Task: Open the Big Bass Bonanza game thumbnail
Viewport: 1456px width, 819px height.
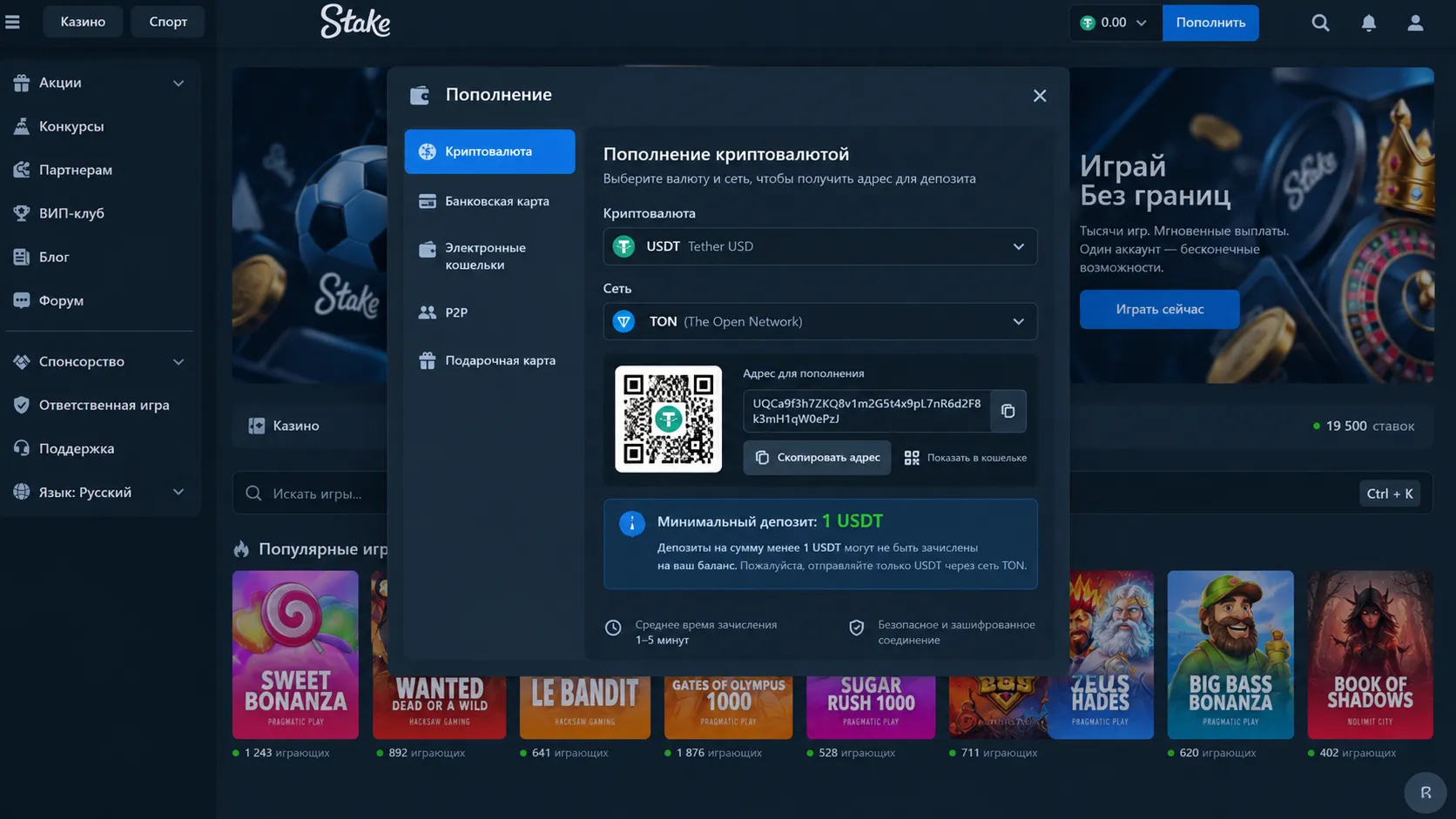Action: (1230, 655)
